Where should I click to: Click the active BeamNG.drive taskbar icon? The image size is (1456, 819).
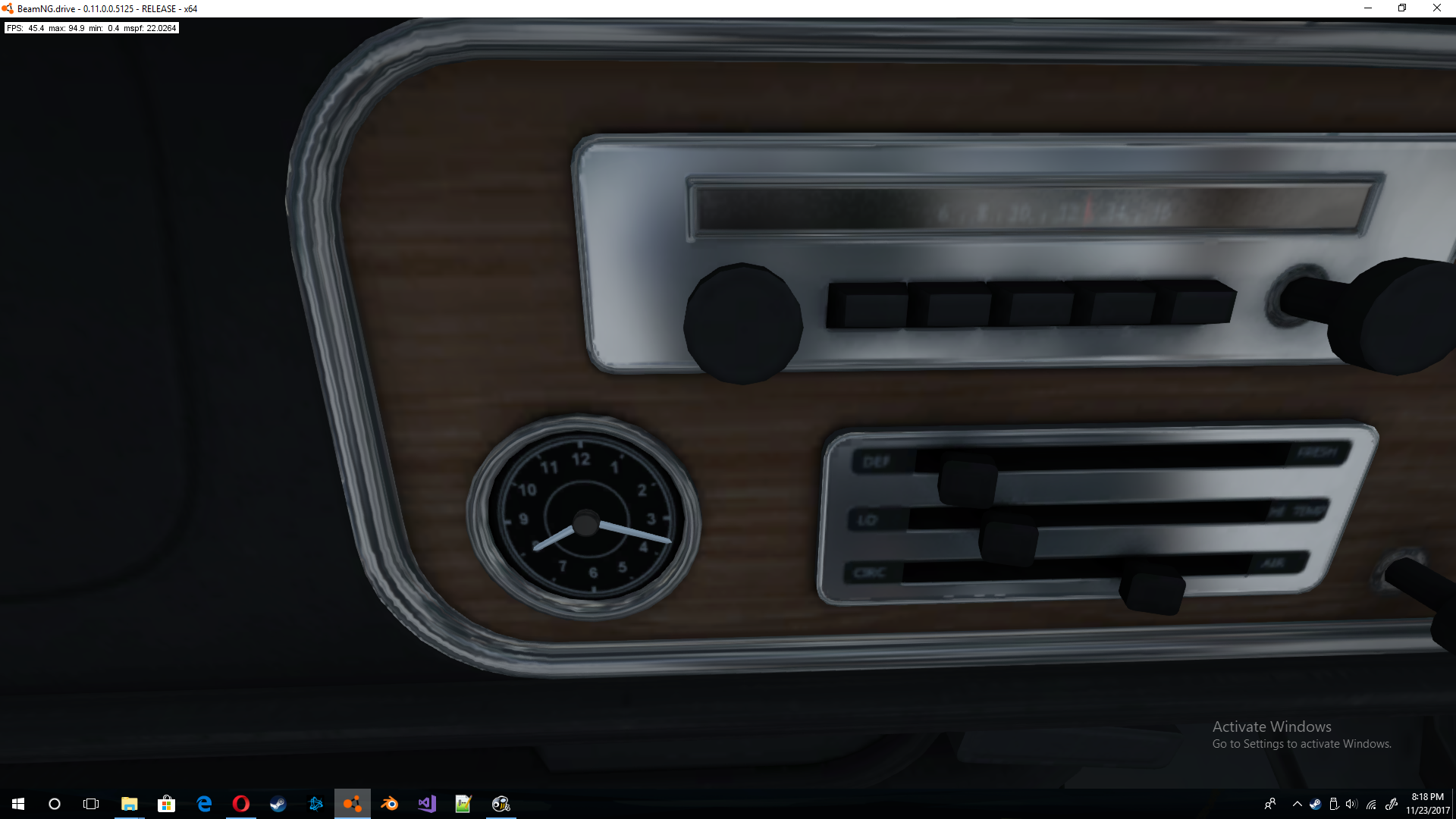(x=353, y=804)
